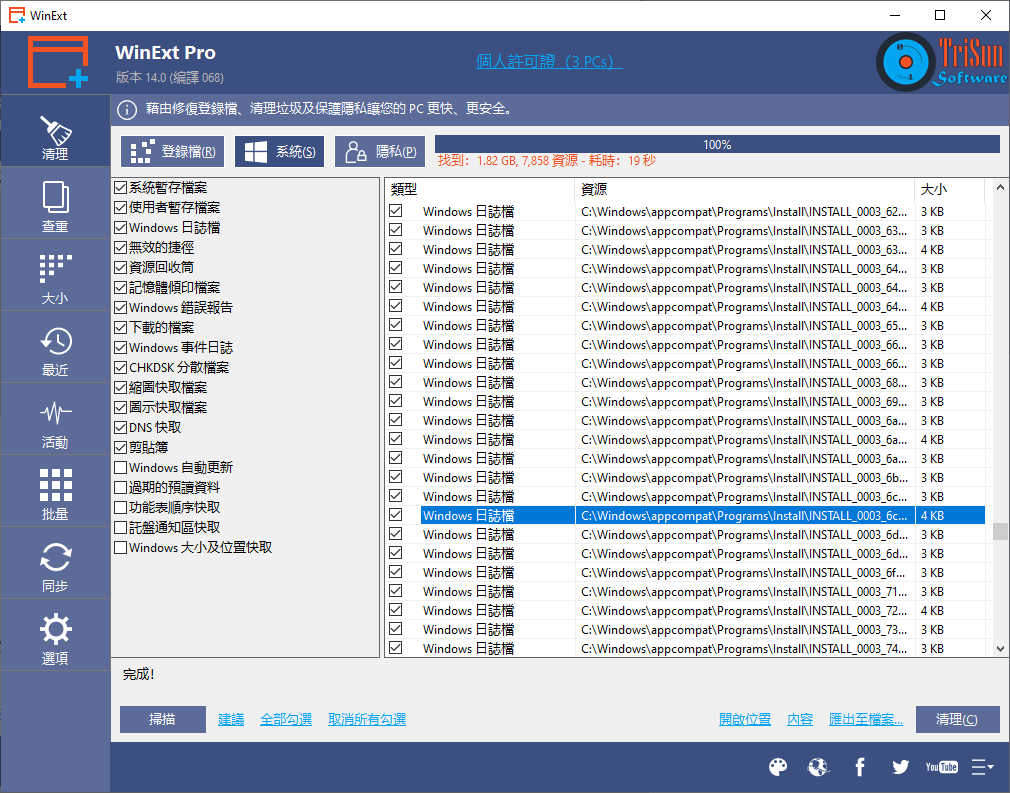Viewport: 1010px width, 793px height.
Task: Select the INSTALL_0003_71 resource path
Action: [744, 591]
